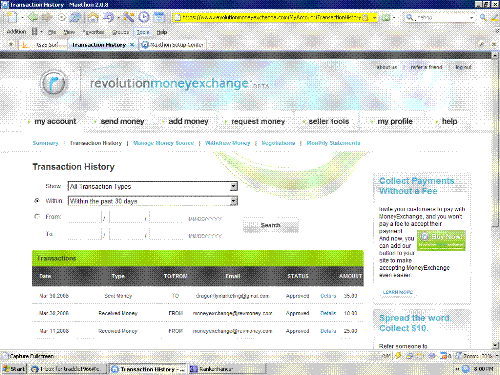Select the From date range radio button
Image resolution: width=500 pixels, height=375 pixels.
(x=37, y=216)
